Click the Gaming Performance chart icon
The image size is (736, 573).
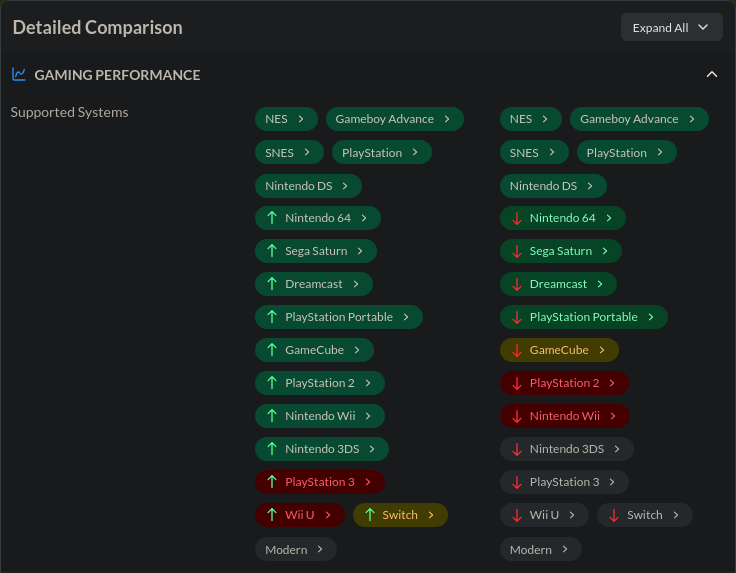tap(19, 74)
